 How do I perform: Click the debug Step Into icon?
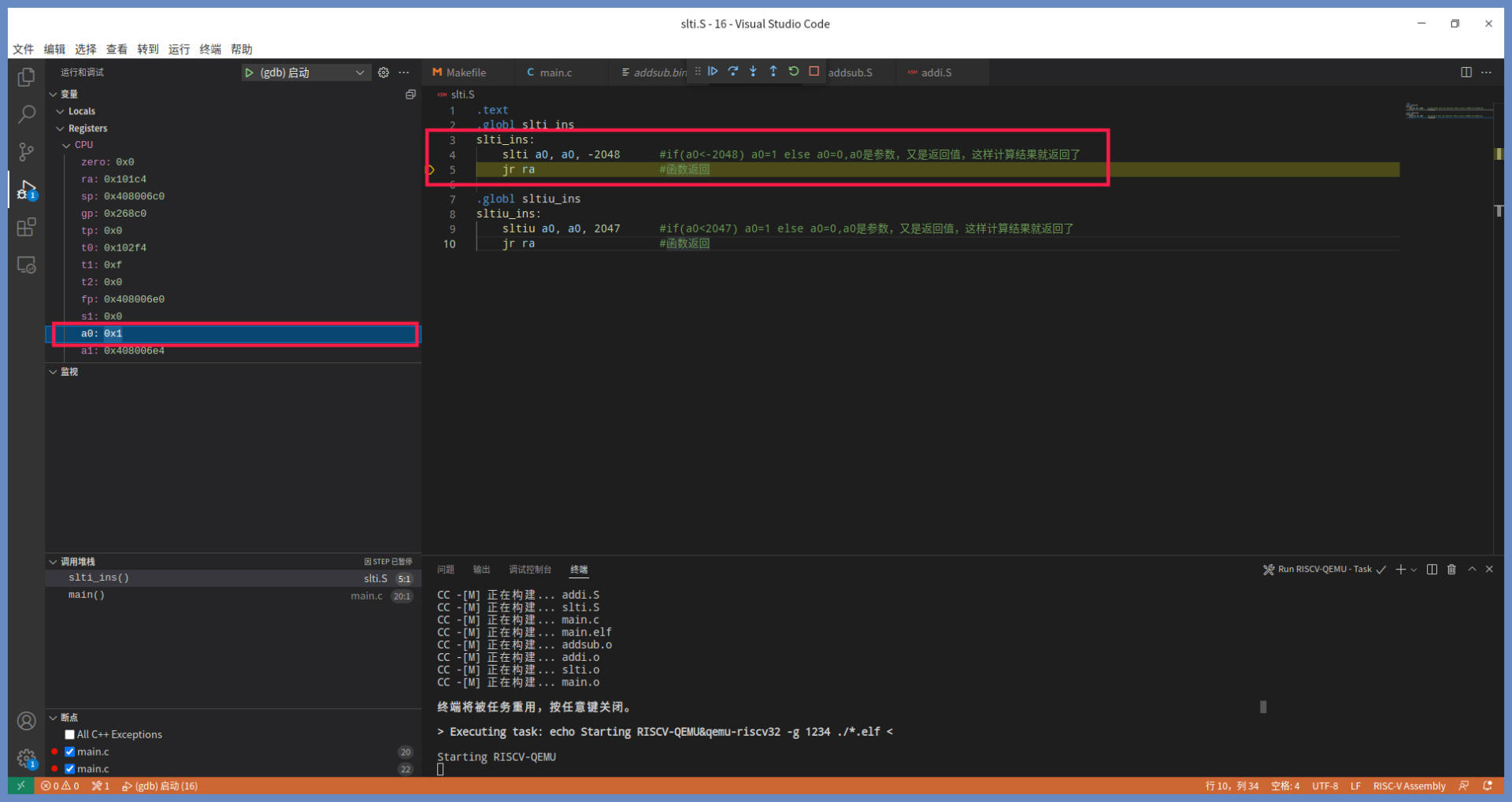click(753, 72)
